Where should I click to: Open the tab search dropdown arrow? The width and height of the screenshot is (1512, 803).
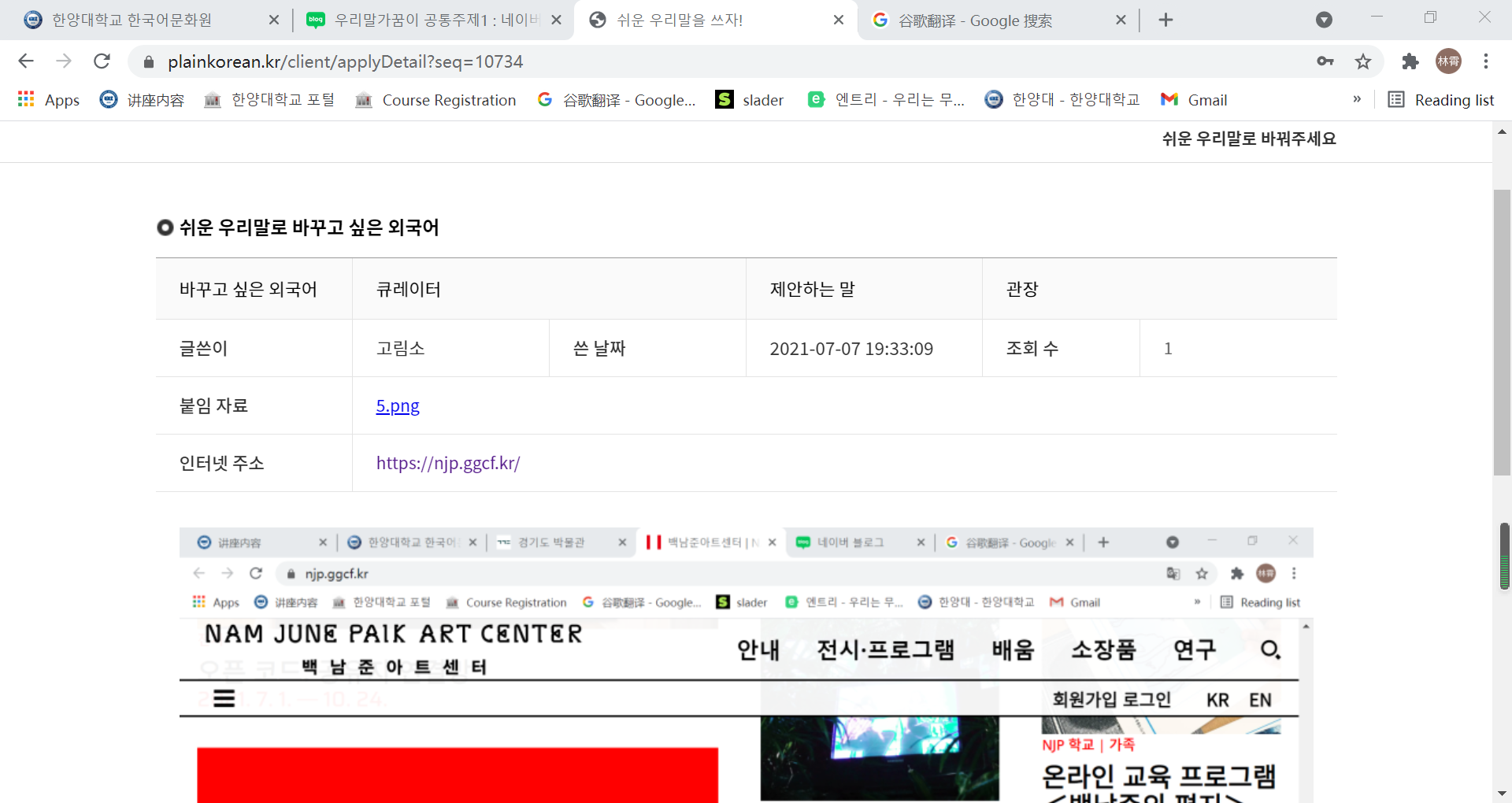click(x=1324, y=20)
